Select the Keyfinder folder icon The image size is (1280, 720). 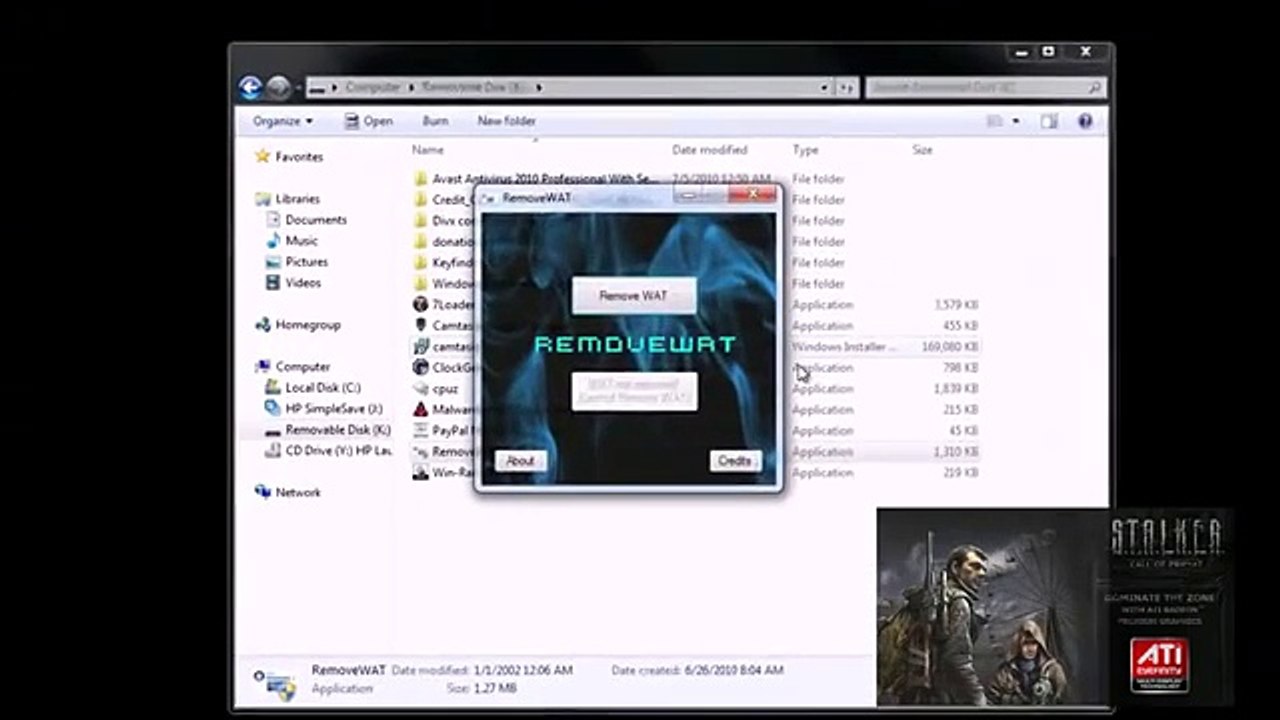421,263
